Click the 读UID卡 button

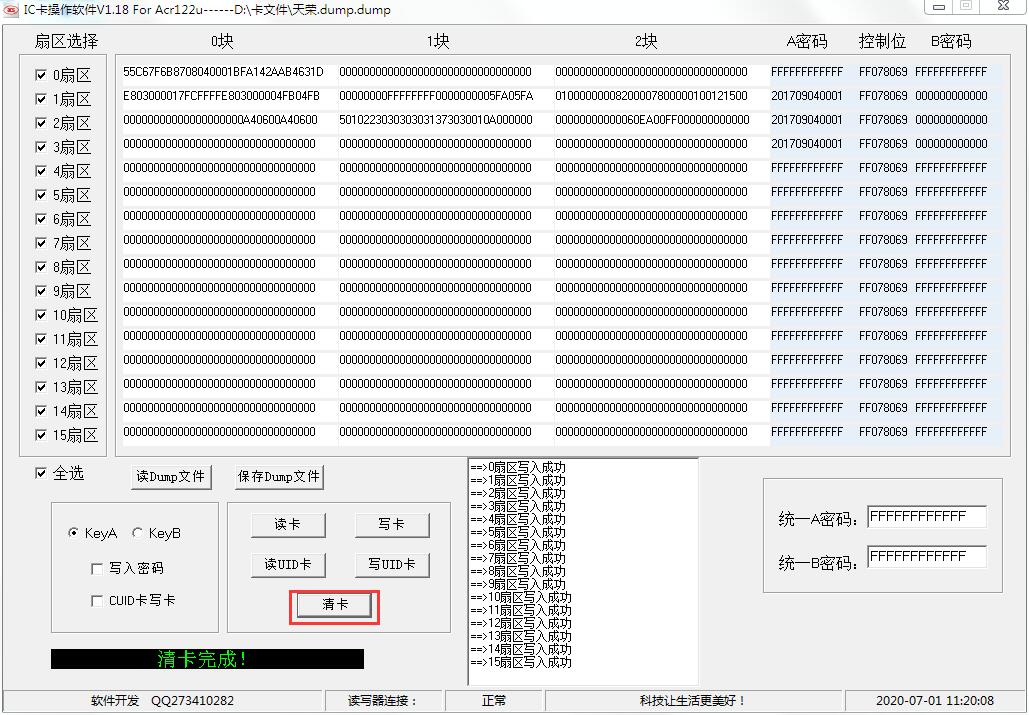pos(288,564)
